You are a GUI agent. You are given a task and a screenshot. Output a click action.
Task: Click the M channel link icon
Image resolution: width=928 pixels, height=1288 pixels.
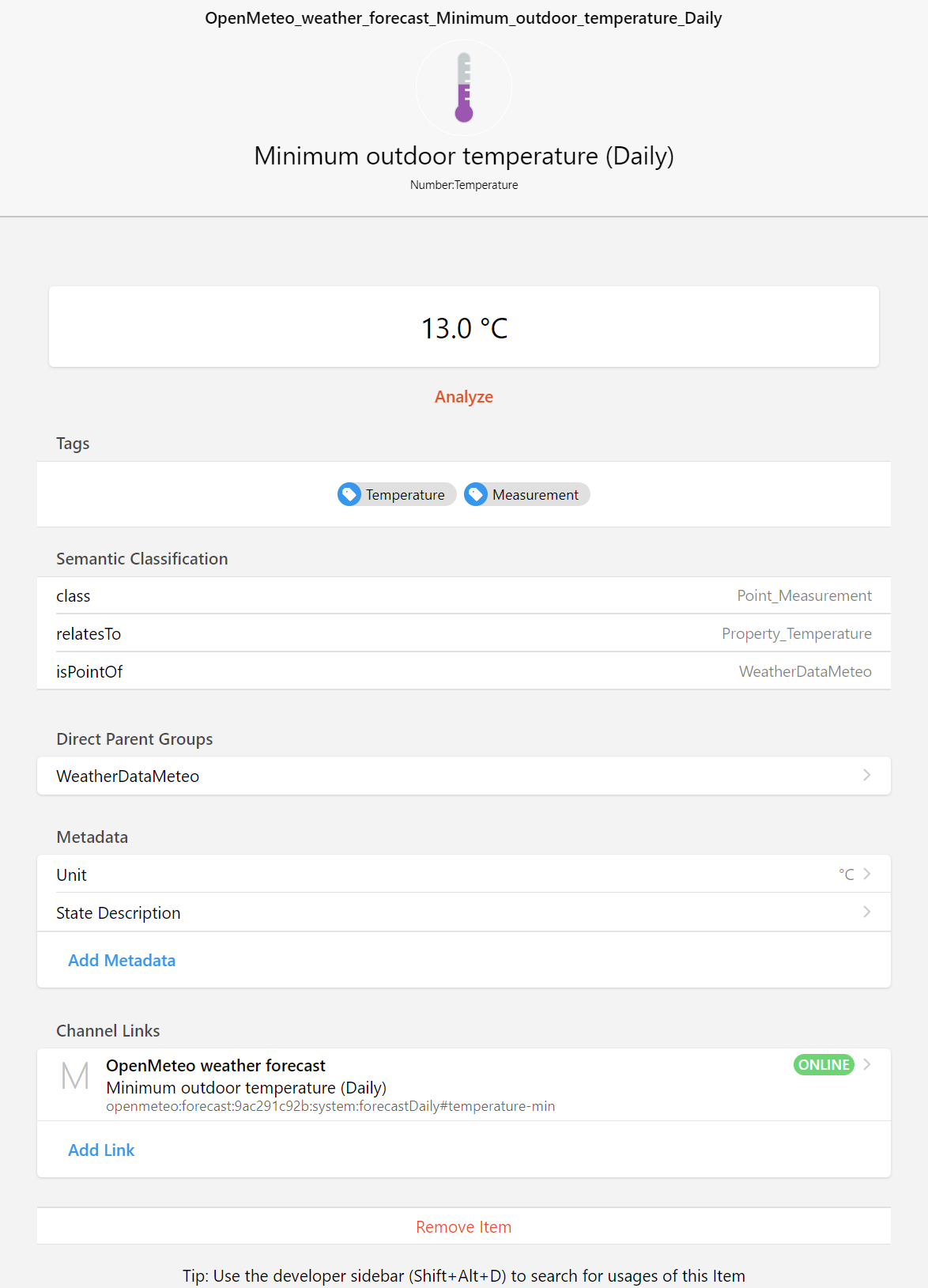[75, 1076]
